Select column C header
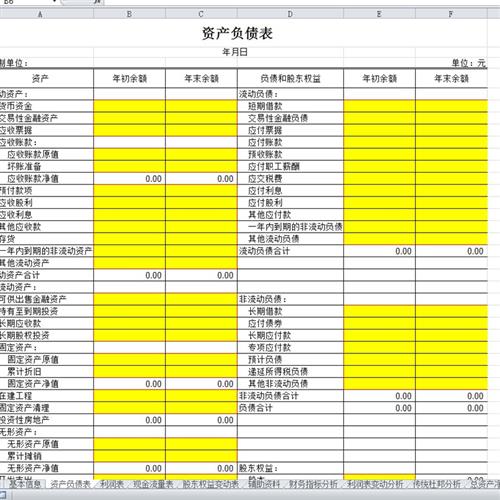The image size is (500, 500). coord(201,14)
